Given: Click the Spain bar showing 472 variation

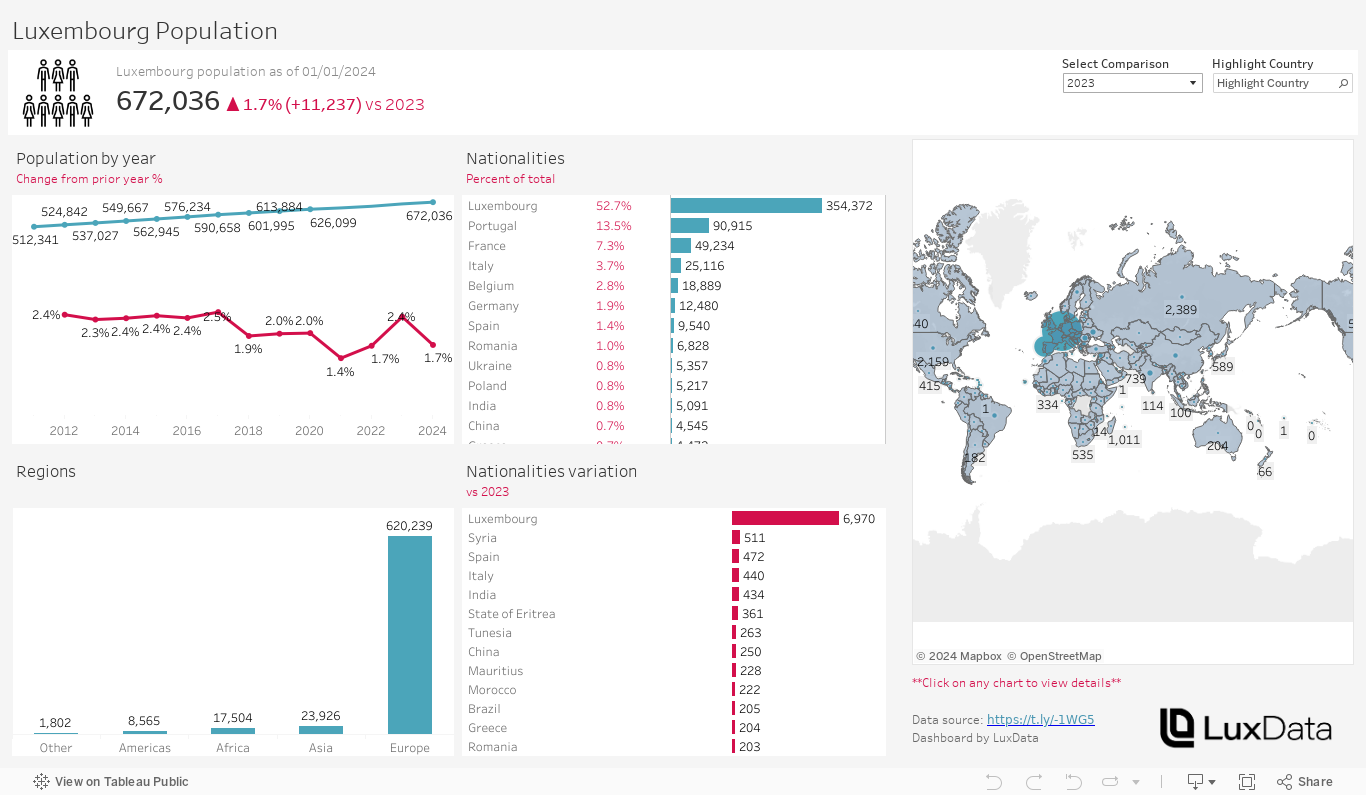Looking at the screenshot, I should (x=736, y=556).
